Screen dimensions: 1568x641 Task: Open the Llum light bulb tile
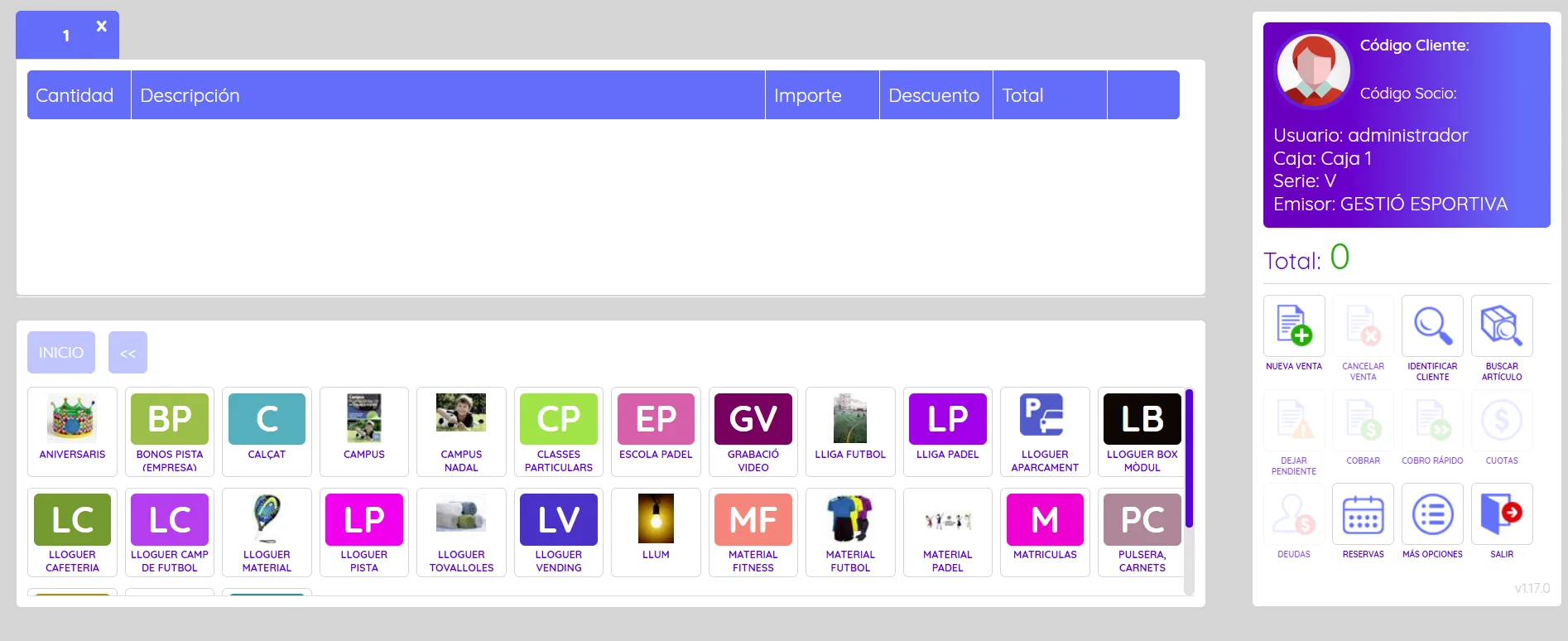pos(656,533)
